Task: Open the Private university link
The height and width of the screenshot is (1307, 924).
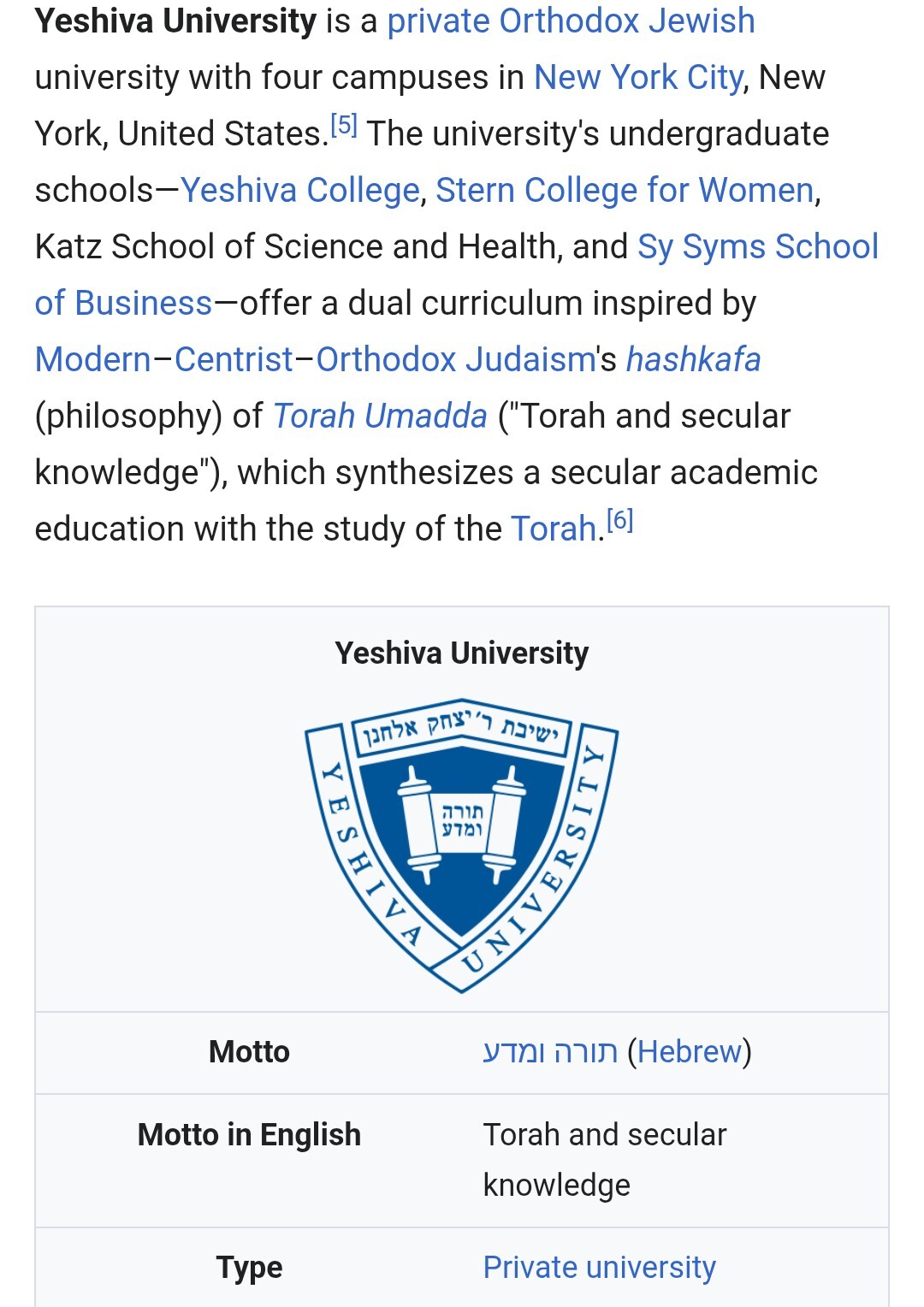Action: tap(599, 1268)
